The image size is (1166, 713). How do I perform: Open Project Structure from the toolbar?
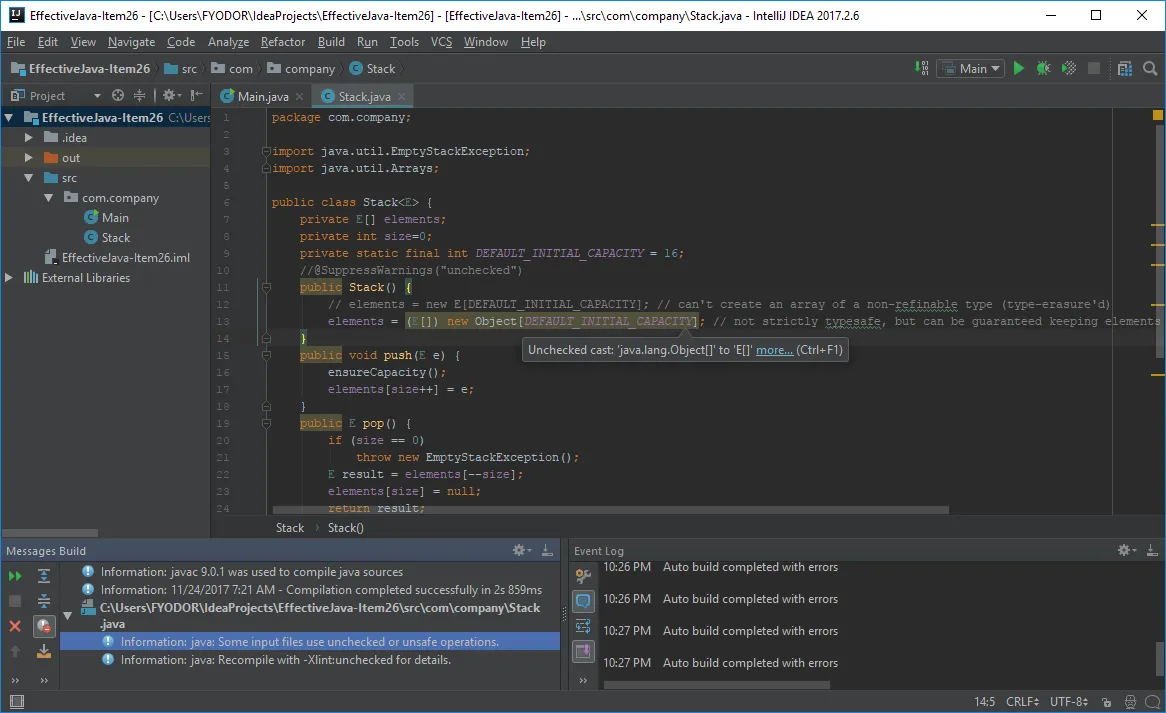[1125, 69]
